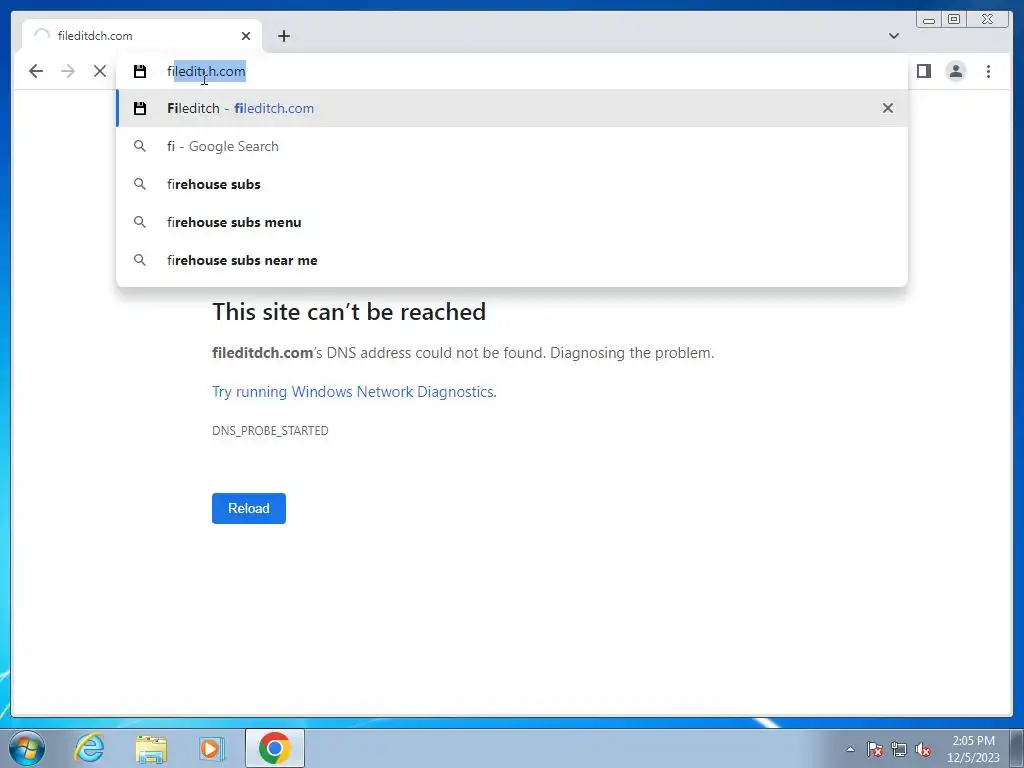This screenshot has width=1024, height=768.
Task: Click the search icon beside 'fi - Google Search'
Action: [x=140, y=146]
